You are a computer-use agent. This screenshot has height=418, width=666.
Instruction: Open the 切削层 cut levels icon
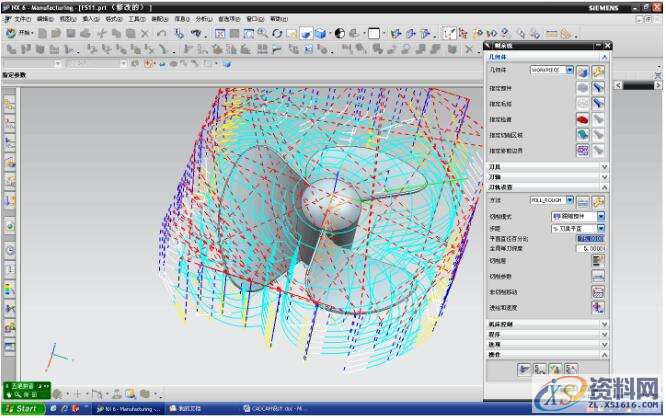598,260
